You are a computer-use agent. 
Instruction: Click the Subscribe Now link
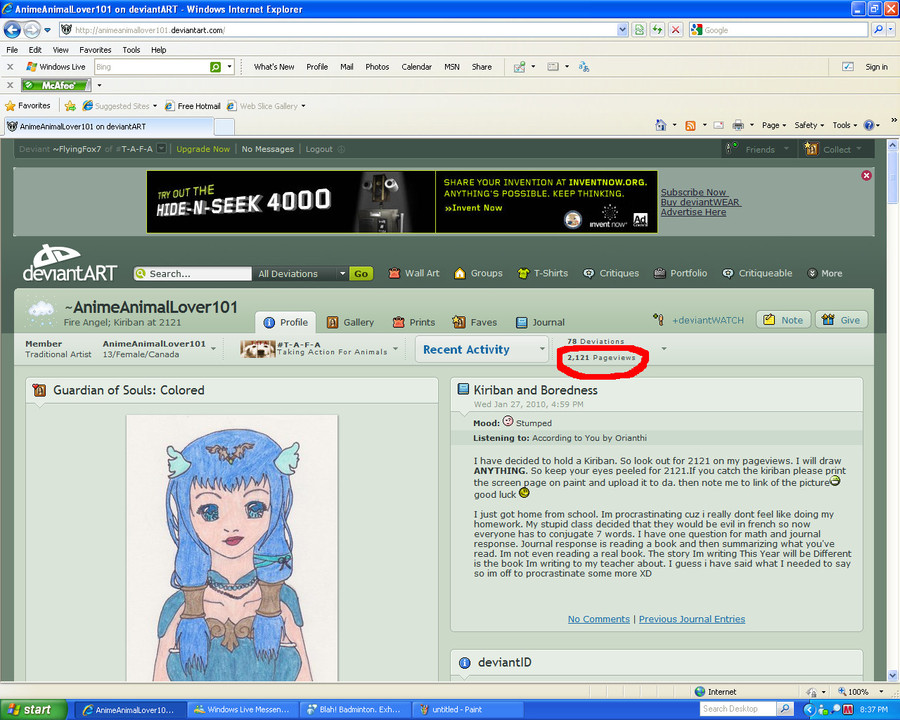pyautogui.click(x=694, y=192)
